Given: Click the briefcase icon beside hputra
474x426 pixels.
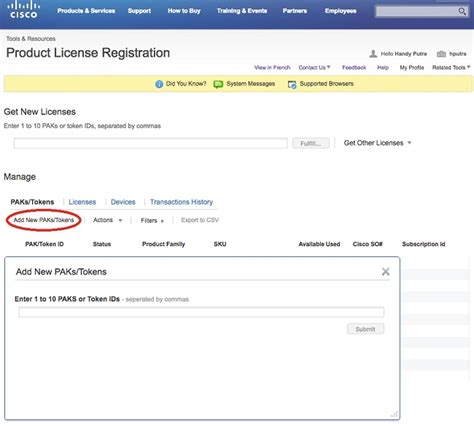Looking at the screenshot, I should [x=441, y=54].
